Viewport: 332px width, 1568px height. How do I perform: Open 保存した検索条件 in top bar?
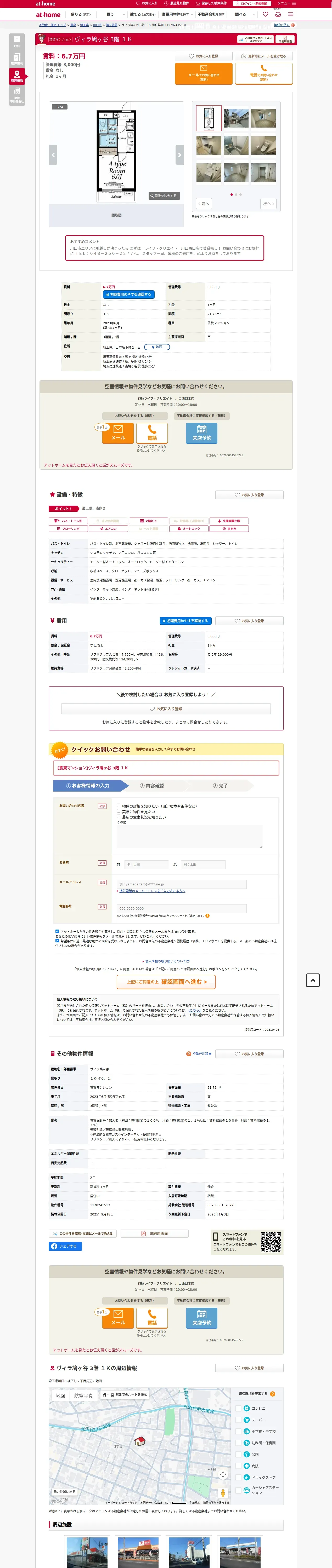(212, 3)
